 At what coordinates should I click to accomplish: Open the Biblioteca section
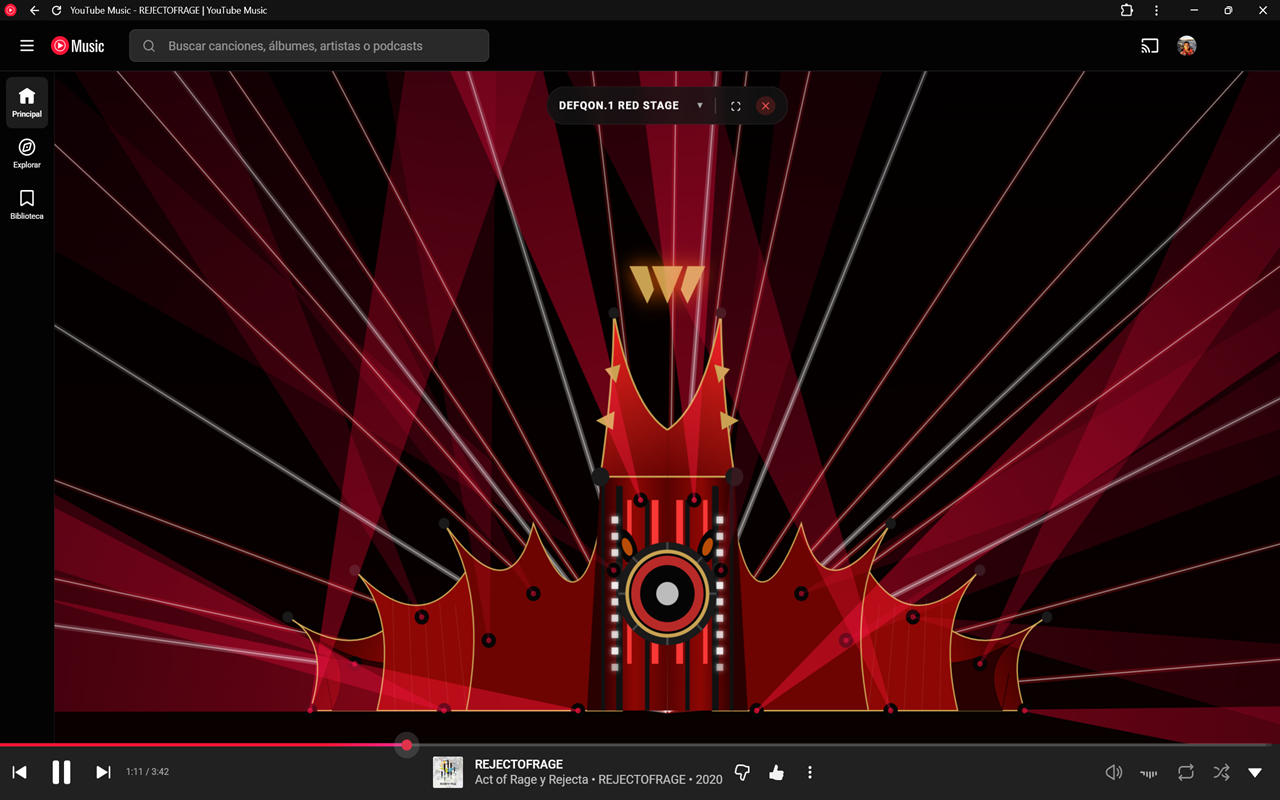[27, 204]
